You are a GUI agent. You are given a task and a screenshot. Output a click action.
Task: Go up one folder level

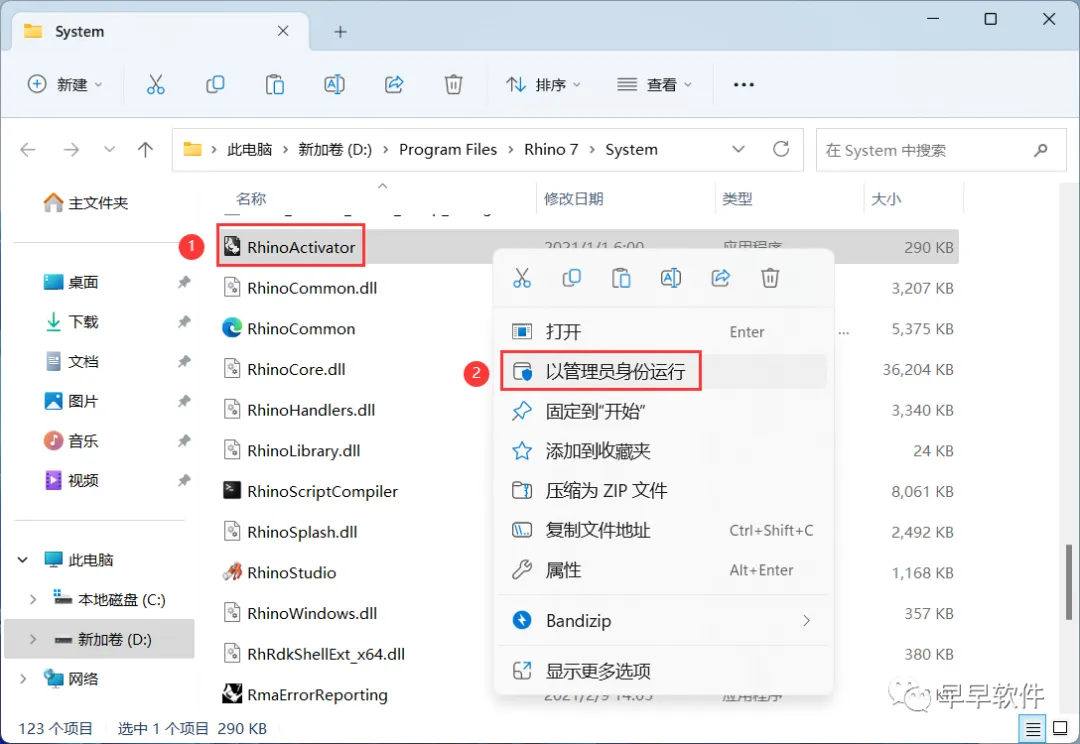145,149
